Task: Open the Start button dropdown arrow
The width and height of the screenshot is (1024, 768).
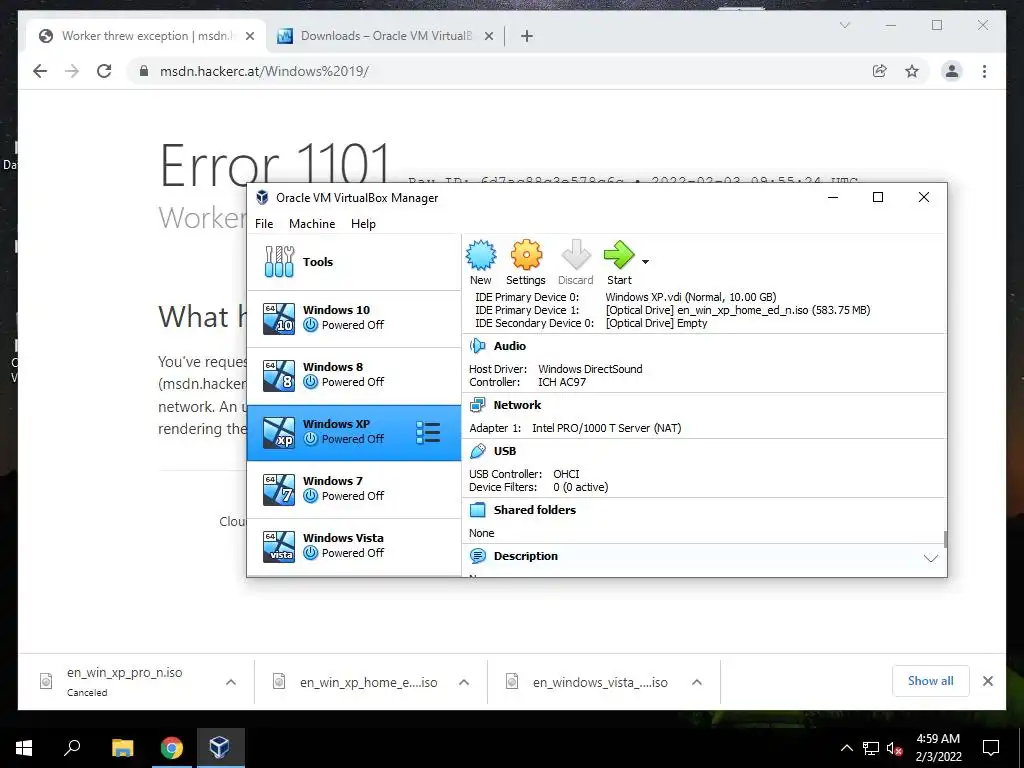Action: [x=645, y=262]
